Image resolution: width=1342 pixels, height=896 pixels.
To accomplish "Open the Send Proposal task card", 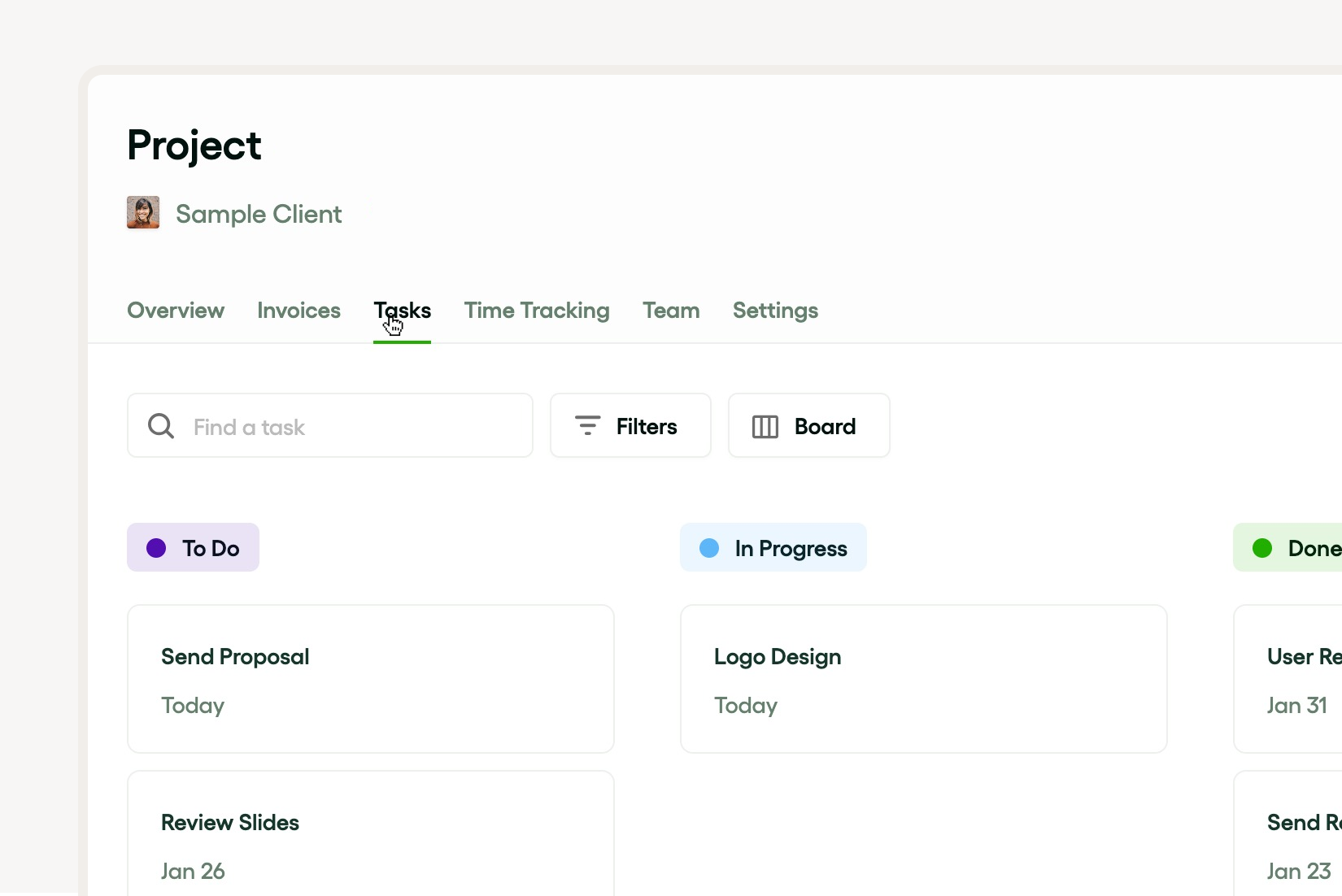I will [371, 679].
